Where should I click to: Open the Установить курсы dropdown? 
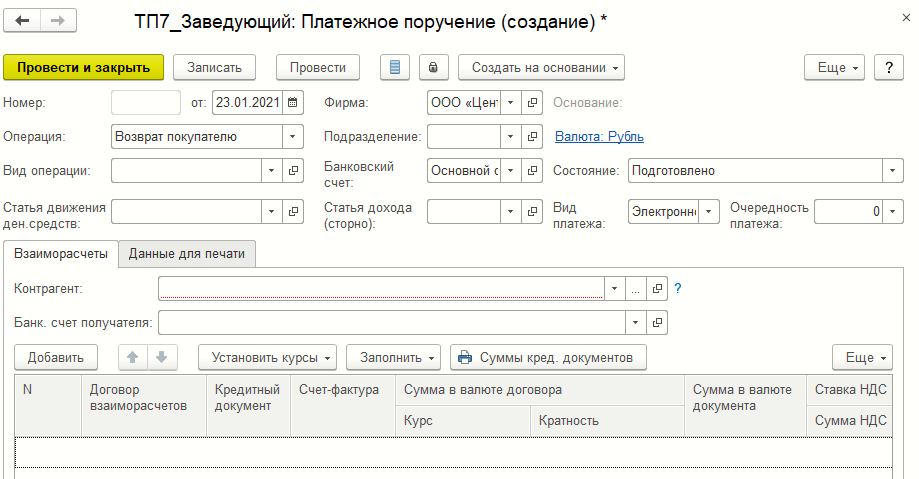tap(268, 357)
